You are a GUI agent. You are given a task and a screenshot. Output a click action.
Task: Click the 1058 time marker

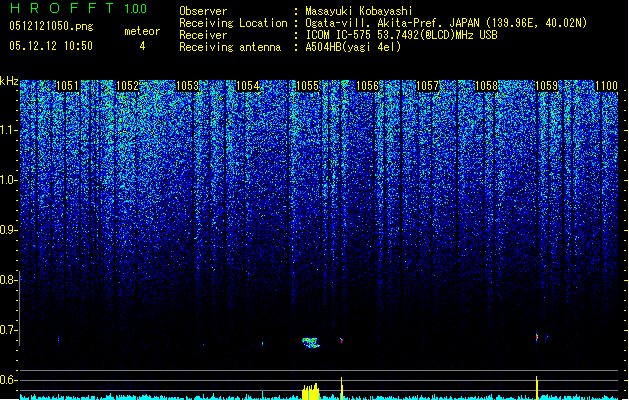(487, 86)
